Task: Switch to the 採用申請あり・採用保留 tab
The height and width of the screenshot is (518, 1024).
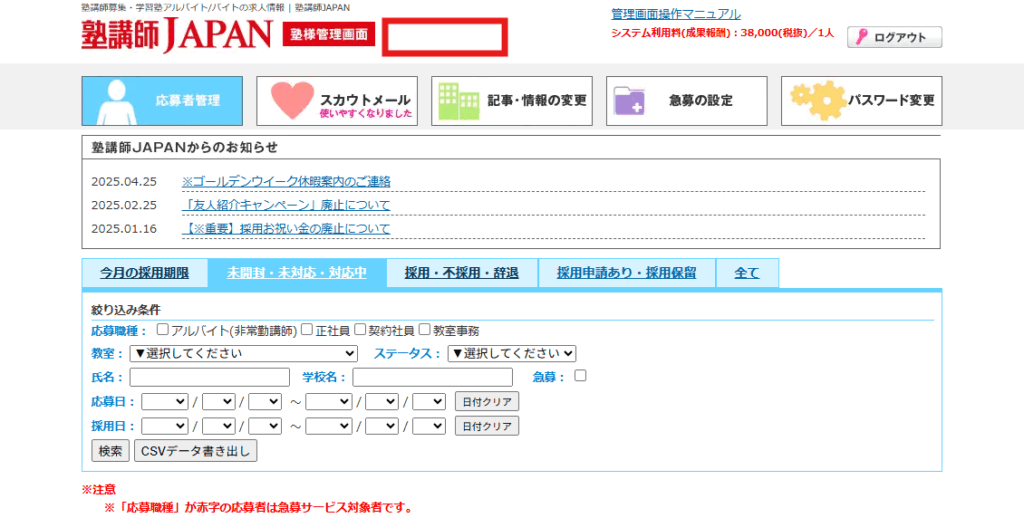Action: pyautogui.click(x=626, y=273)
